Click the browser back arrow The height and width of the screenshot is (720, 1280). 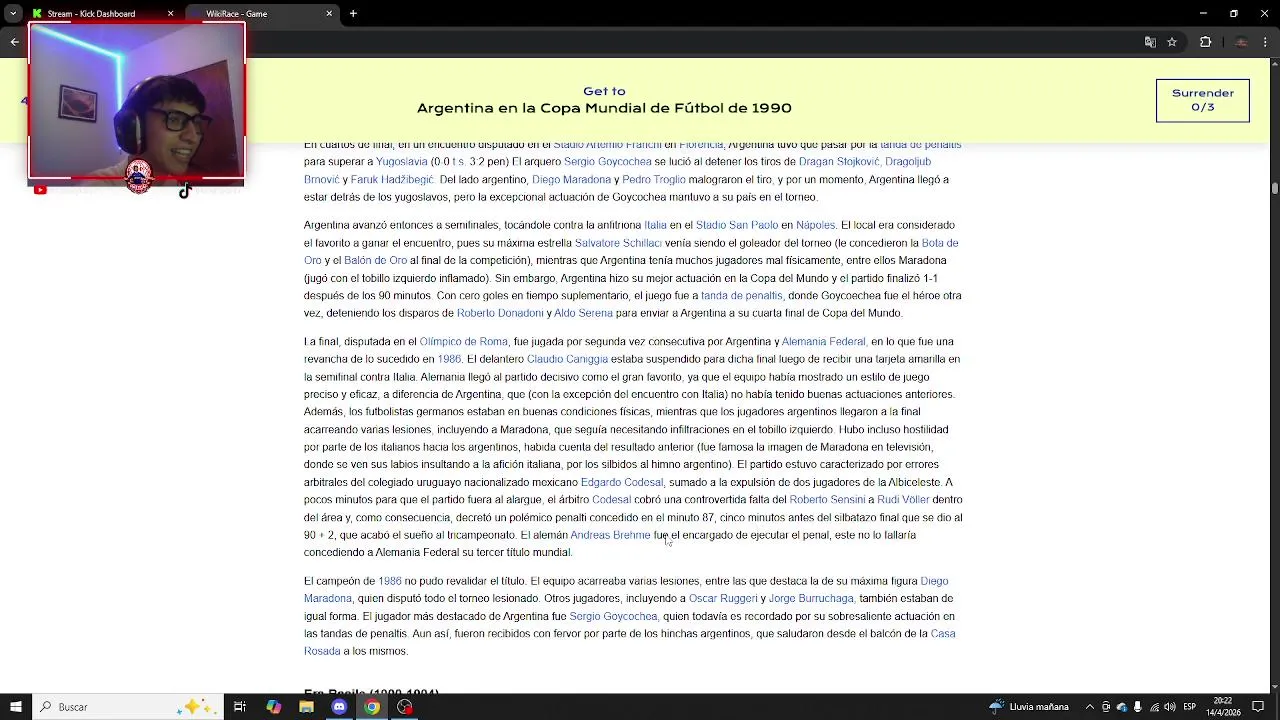14,42
